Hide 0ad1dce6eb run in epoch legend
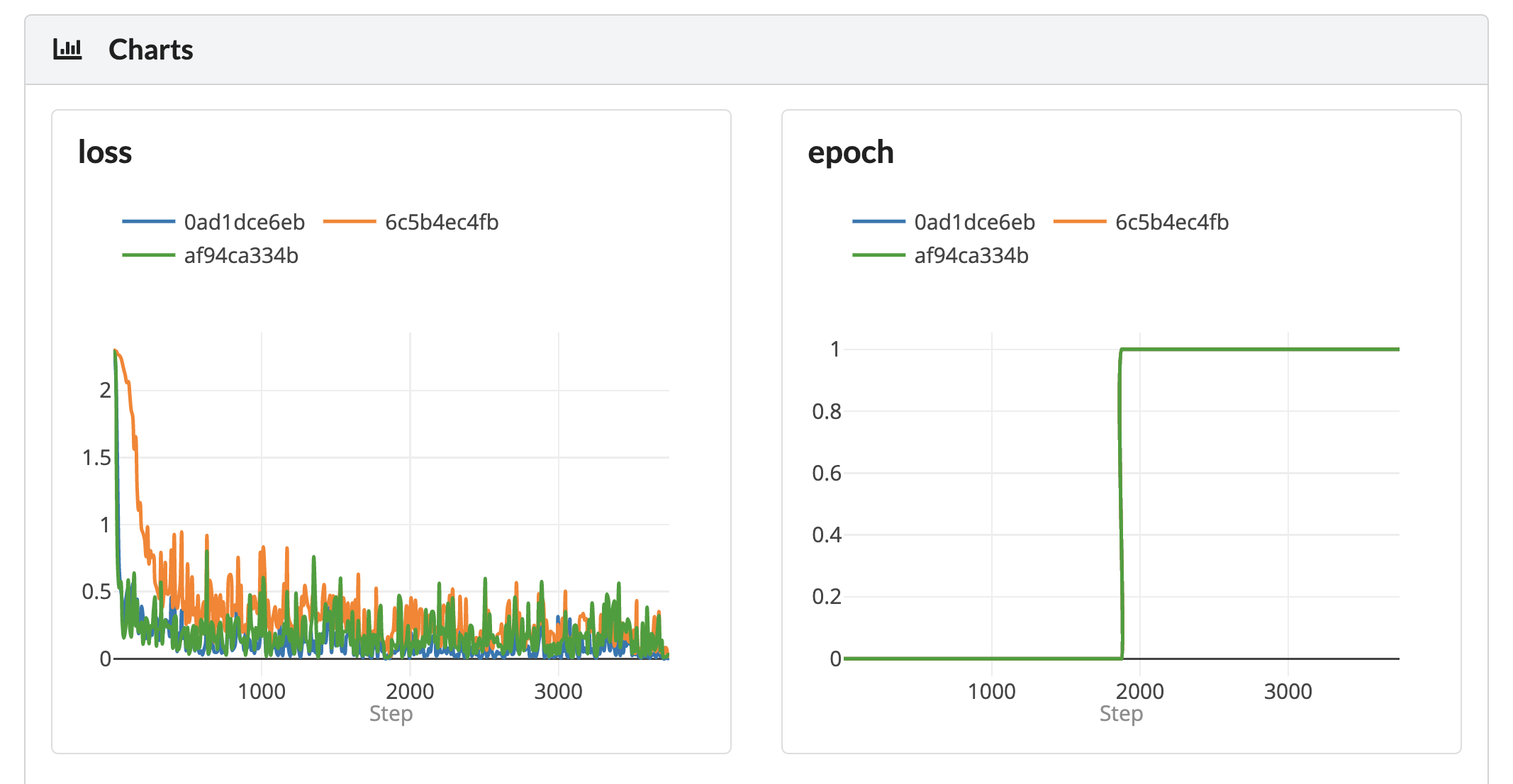The height and width of the screenshot is (784, 1513). point(974,222)
